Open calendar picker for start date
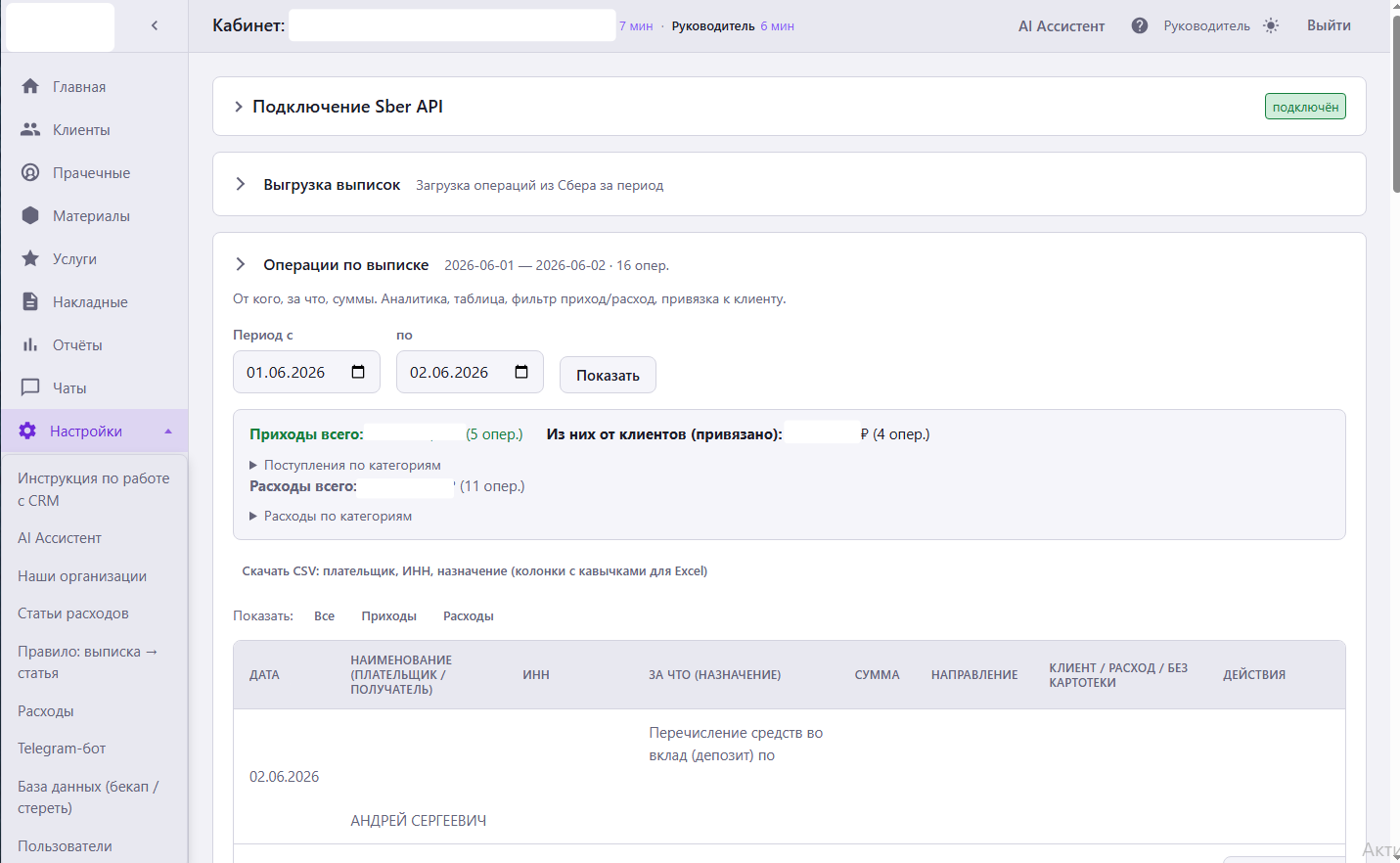Viewport: 1400px width, 863px height. click(x=358, y=372)
